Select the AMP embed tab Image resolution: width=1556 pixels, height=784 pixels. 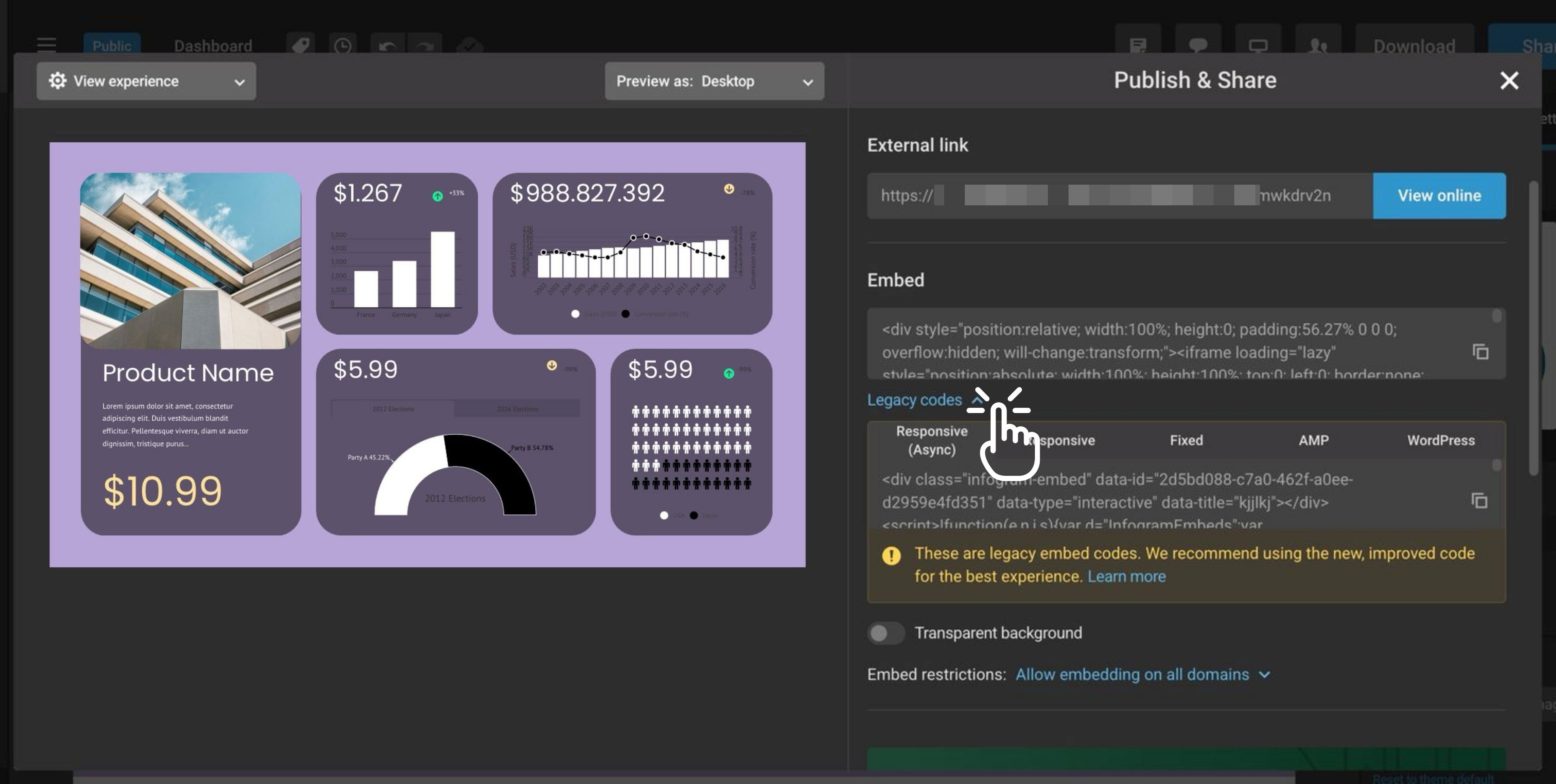[1313, 440]
